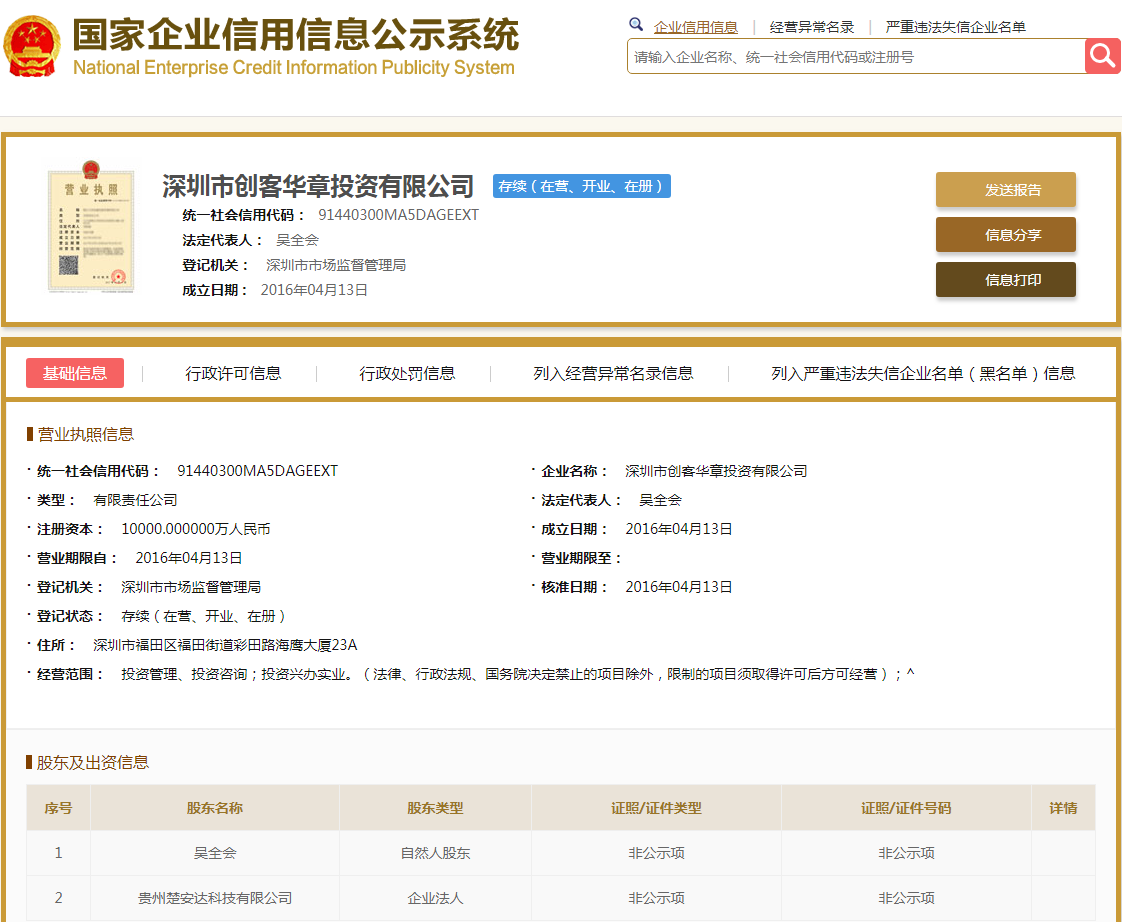This screenshot has width=1122, height=922.
Task: Switch to the 行政处罚信息 tab
Action: pyautogui.click(x=407, y=373)
